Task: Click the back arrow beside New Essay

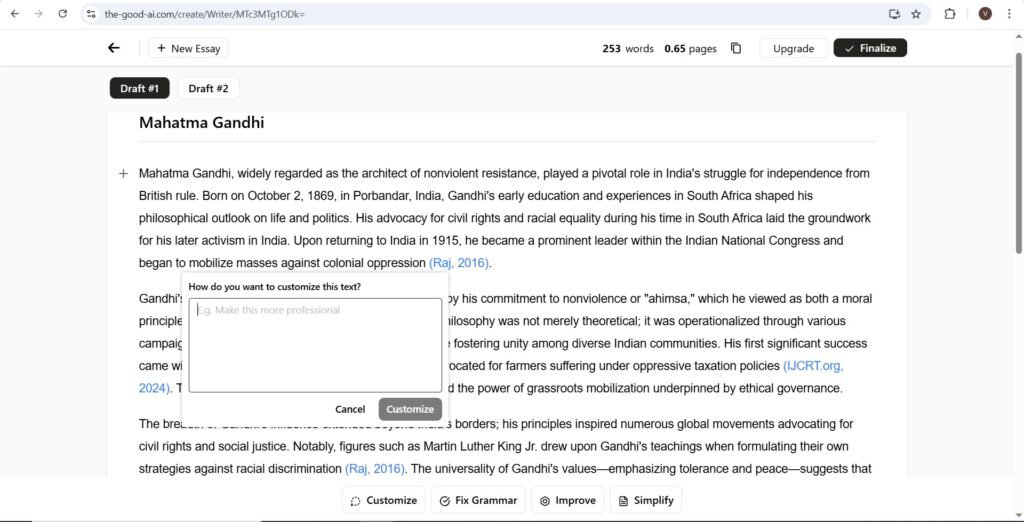Action: [114, 48]
